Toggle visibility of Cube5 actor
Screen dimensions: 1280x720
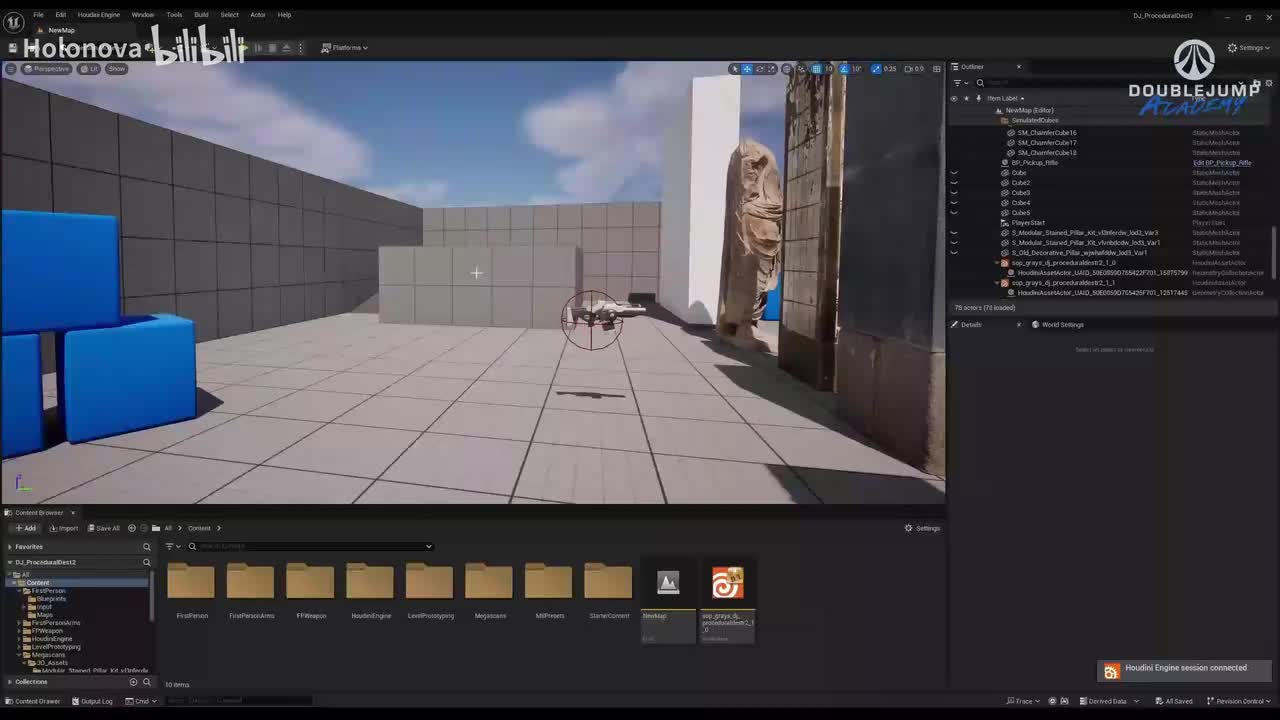[954, 213]
